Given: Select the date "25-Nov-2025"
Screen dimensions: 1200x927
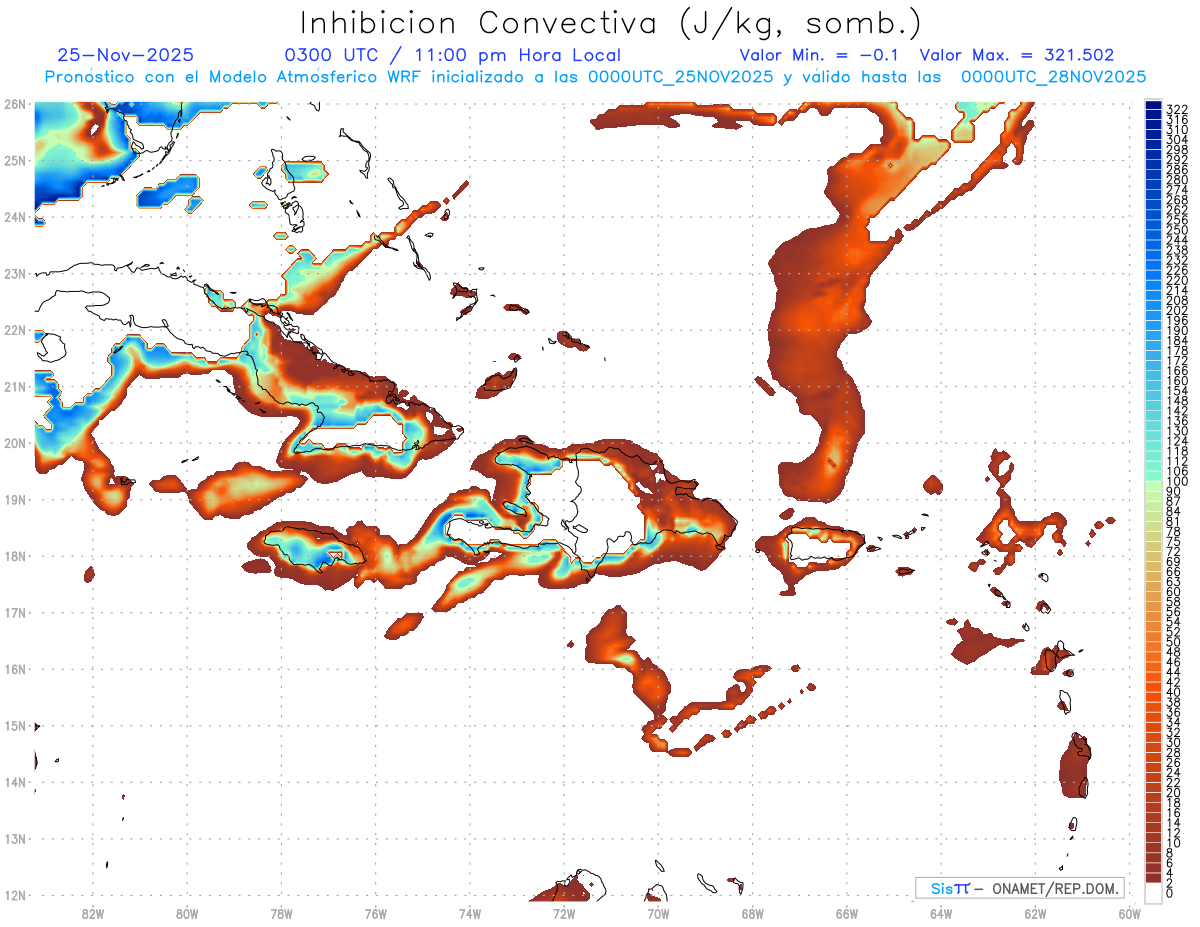Looking at the screenshot, I should (x=126, y=56).
